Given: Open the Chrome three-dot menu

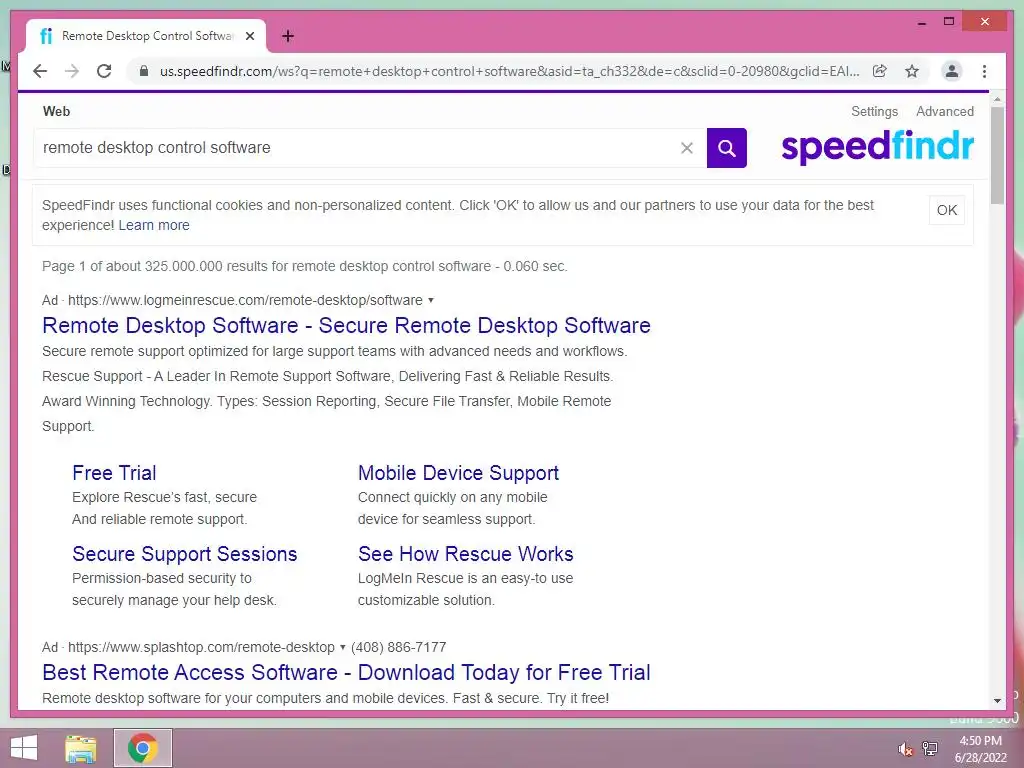Looking at the screenshot, I should tap(984, 71).
